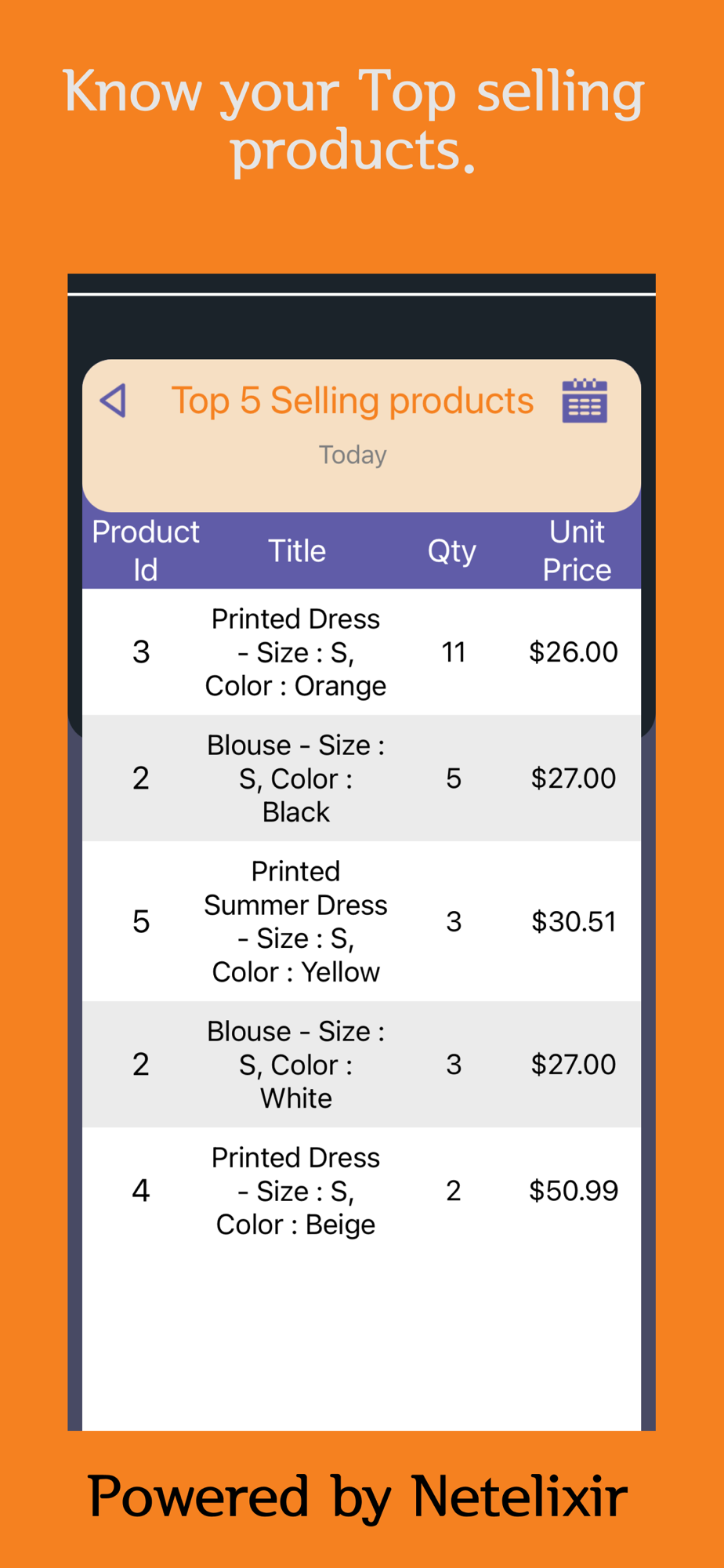The width and height of the screenshot is (724, 1568).
Task: Tap the Today date label
Action: (x=353, y=455)
